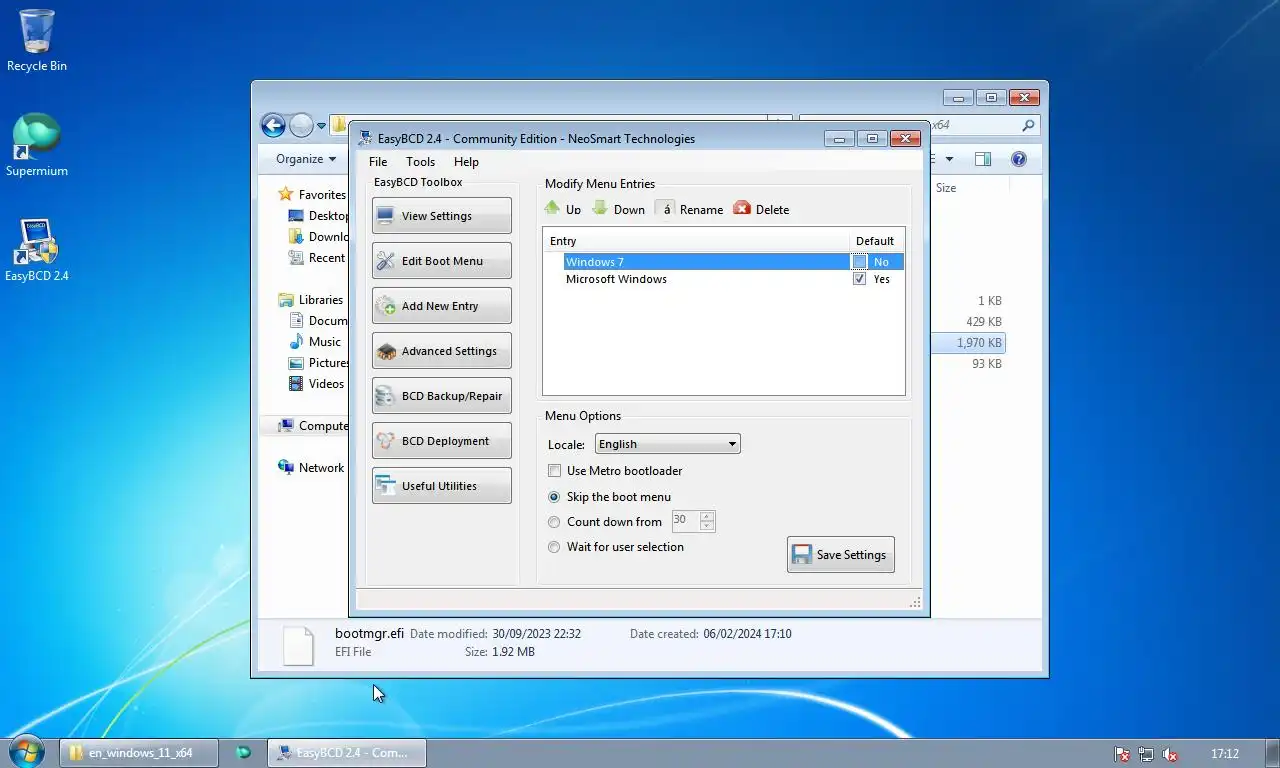Select Wait for user selection option
1280x768 pixels.
(x=554, y=547)
